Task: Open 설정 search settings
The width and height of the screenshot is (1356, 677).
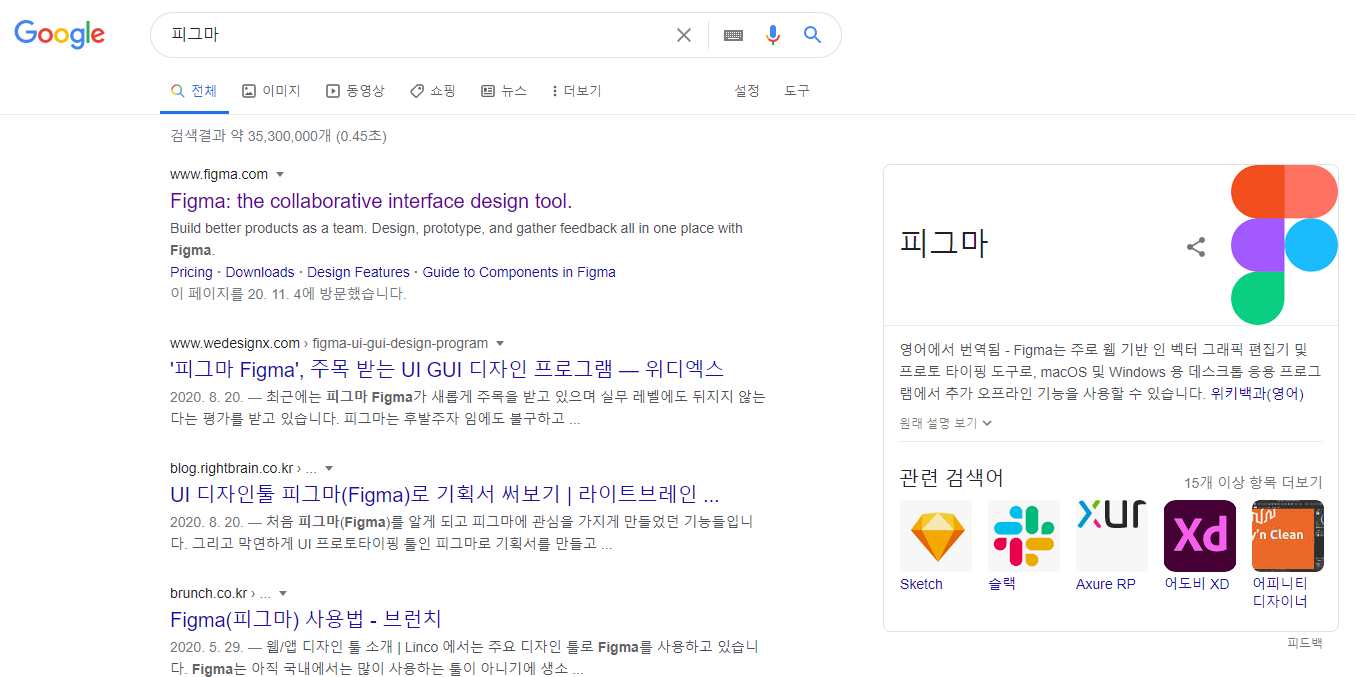Action: pyautogui.click(x=747, y=91)
